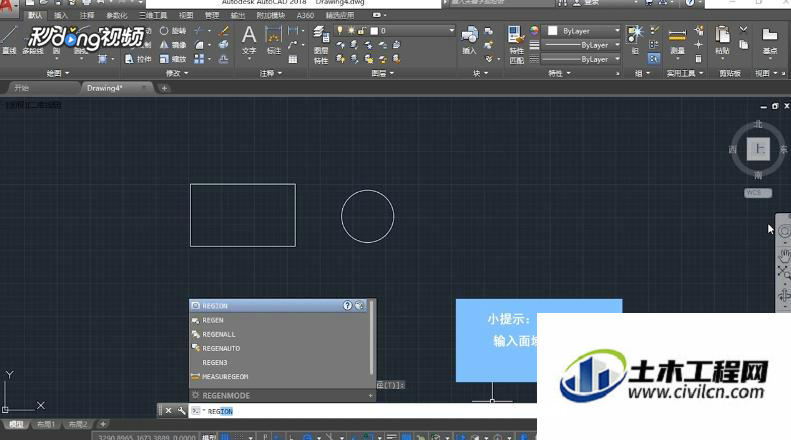Image resolution: width=791 pixels, height=440 pixels.
Task: Expand the Block (块) panel flyout
Action: (480, 74)
